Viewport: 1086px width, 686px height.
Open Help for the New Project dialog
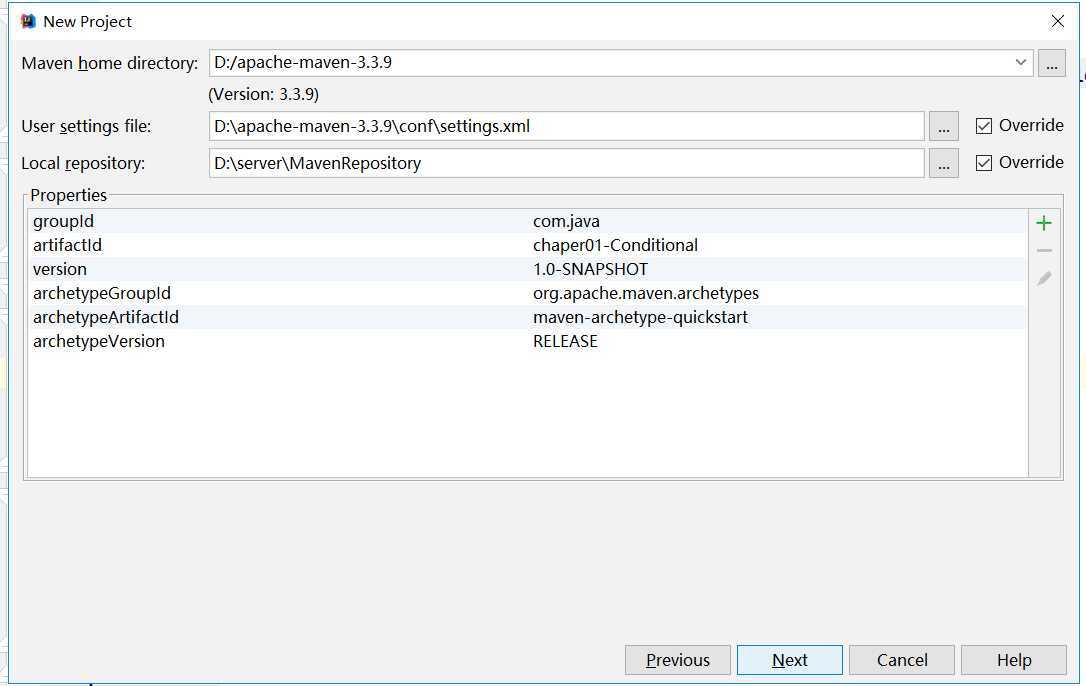(1014, 660)
